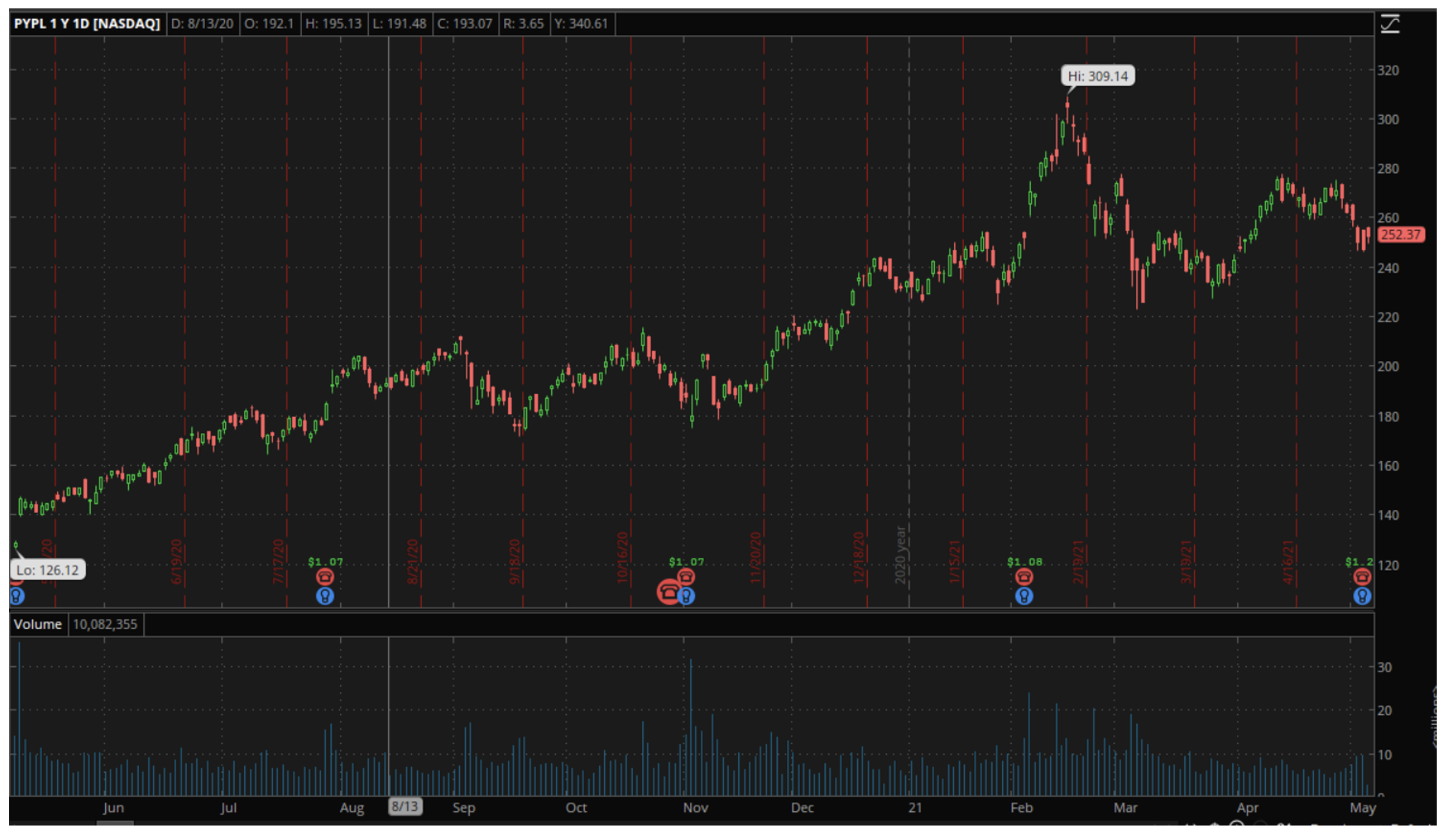This screenshot has width=1455, height=840.
Task: Click the PYPL 1 Y 1D [NASDAQ] chart title
Action: (x=87, y=24)
